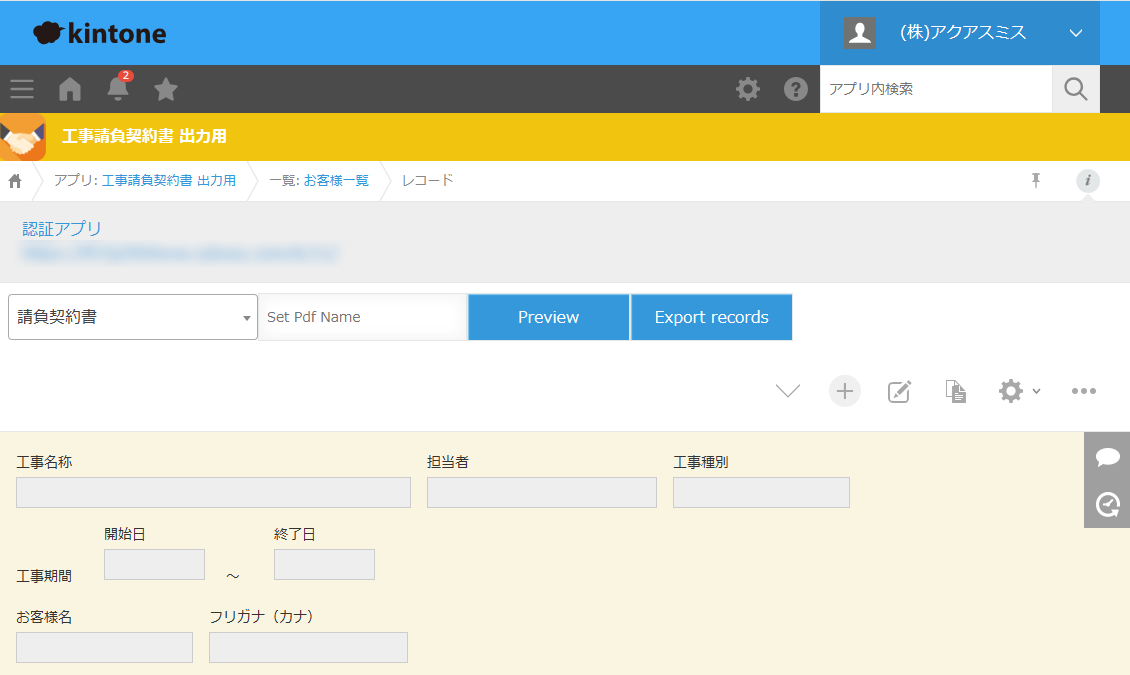Viewport: 1130px width, 675px height.
Task: Edit the record with pencil icon
Action: click(900, 391)
